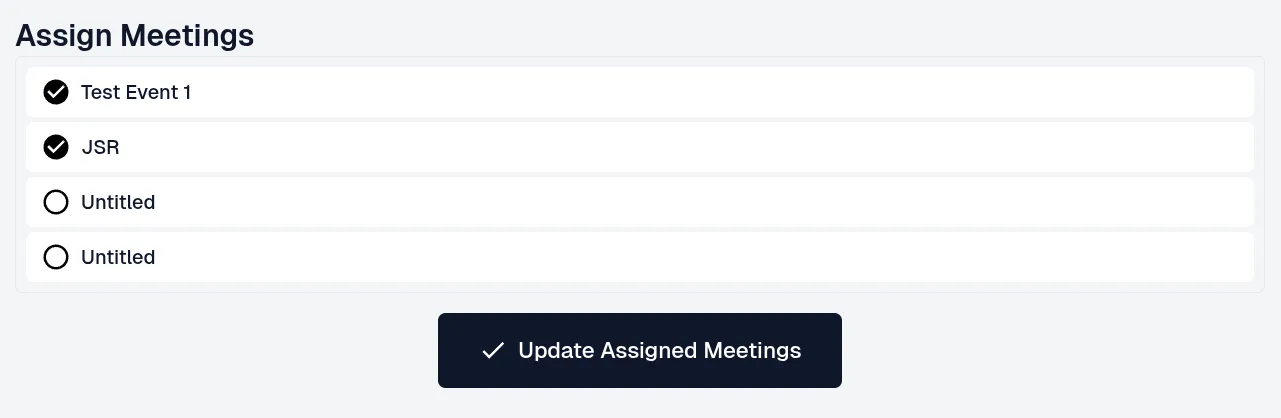Click the first "Untitled" label text
The width and height of the screenshot is (1281, 418).
[x=118, y=202]
